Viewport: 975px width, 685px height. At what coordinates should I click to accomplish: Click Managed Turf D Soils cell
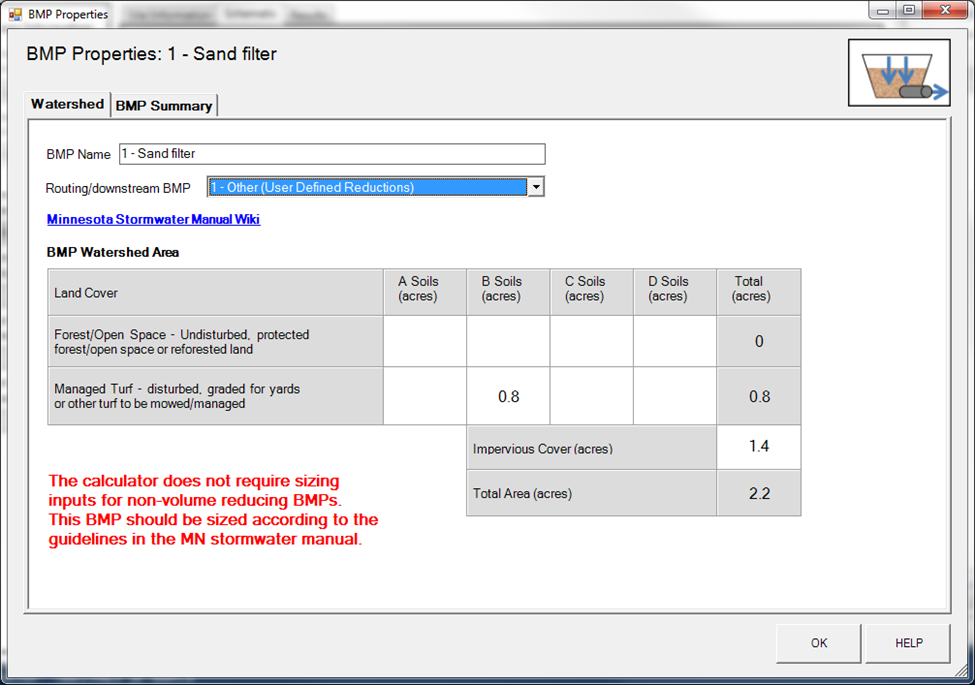coord(675,396)
